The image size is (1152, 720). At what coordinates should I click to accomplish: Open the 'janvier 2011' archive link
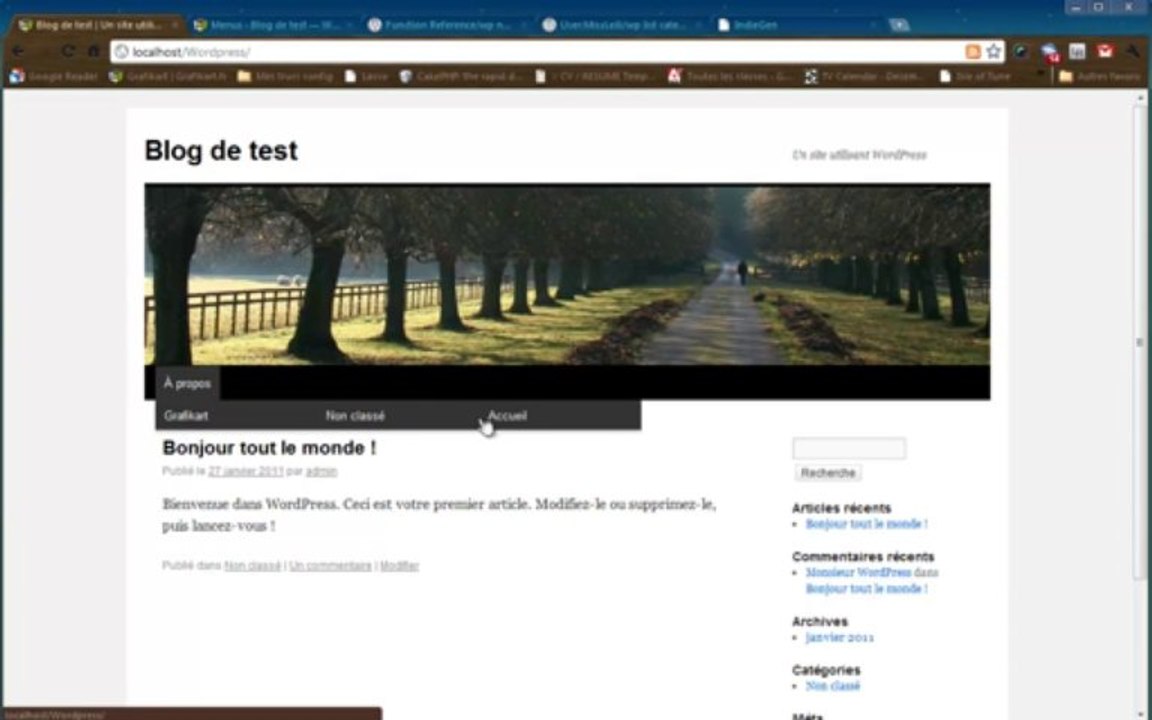840,638
